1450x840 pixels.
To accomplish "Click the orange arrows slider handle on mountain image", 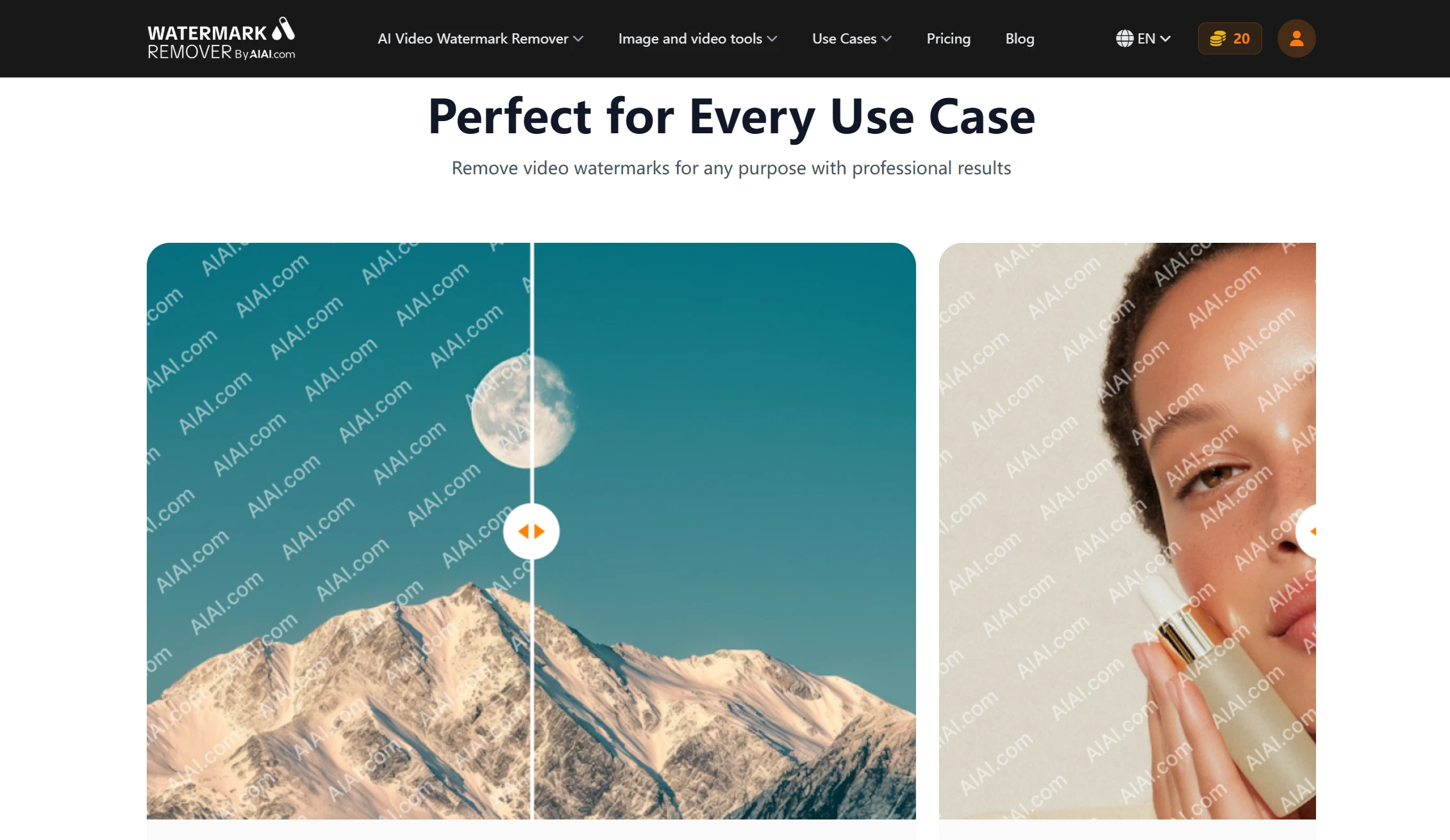I will pyautogui.click(x=531, y=531).
